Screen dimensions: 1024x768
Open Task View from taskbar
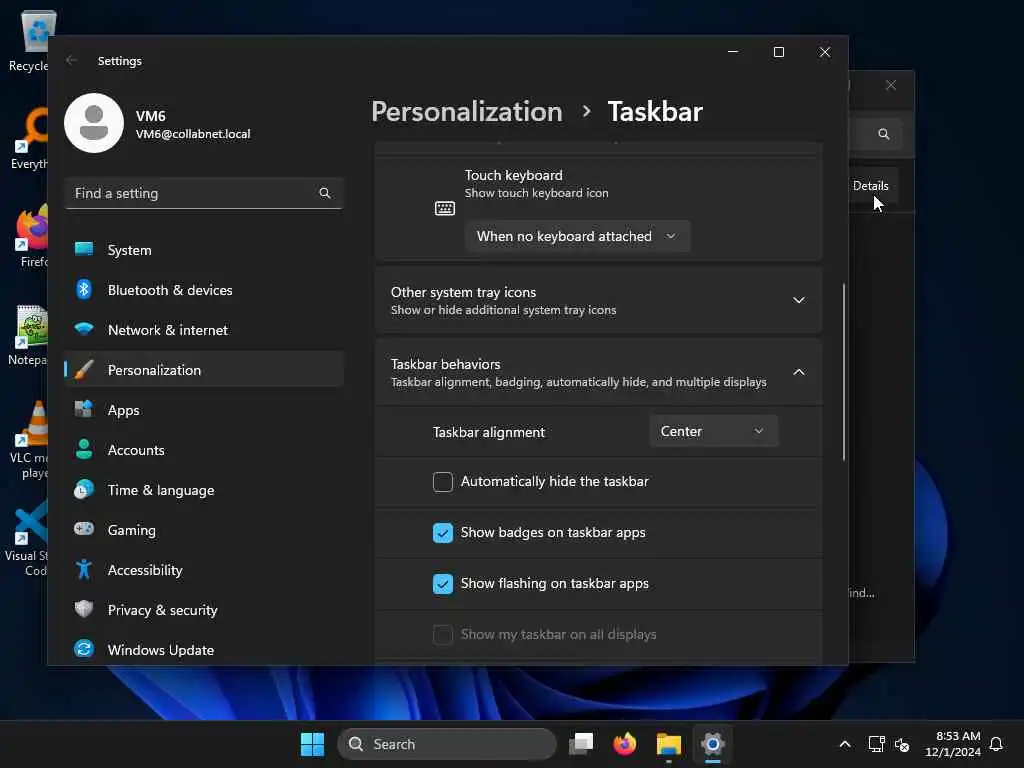[581, 744]
